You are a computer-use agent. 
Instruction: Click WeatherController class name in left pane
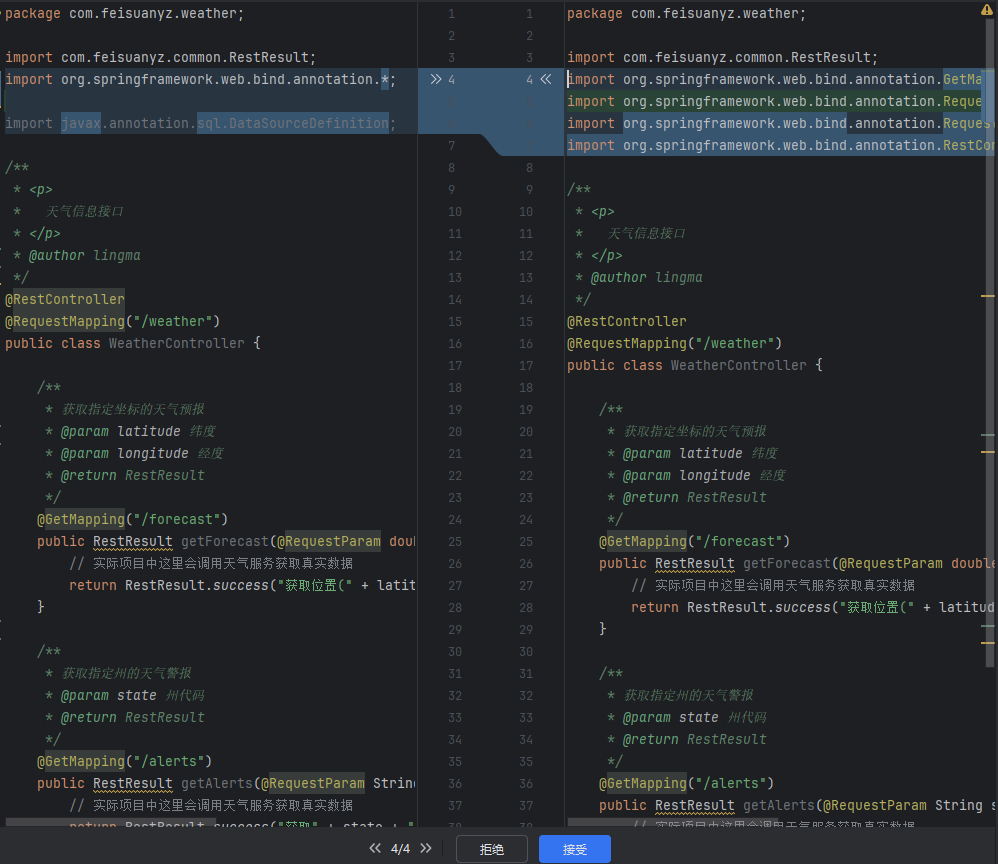pyautogui.click(x=176, y=343)
